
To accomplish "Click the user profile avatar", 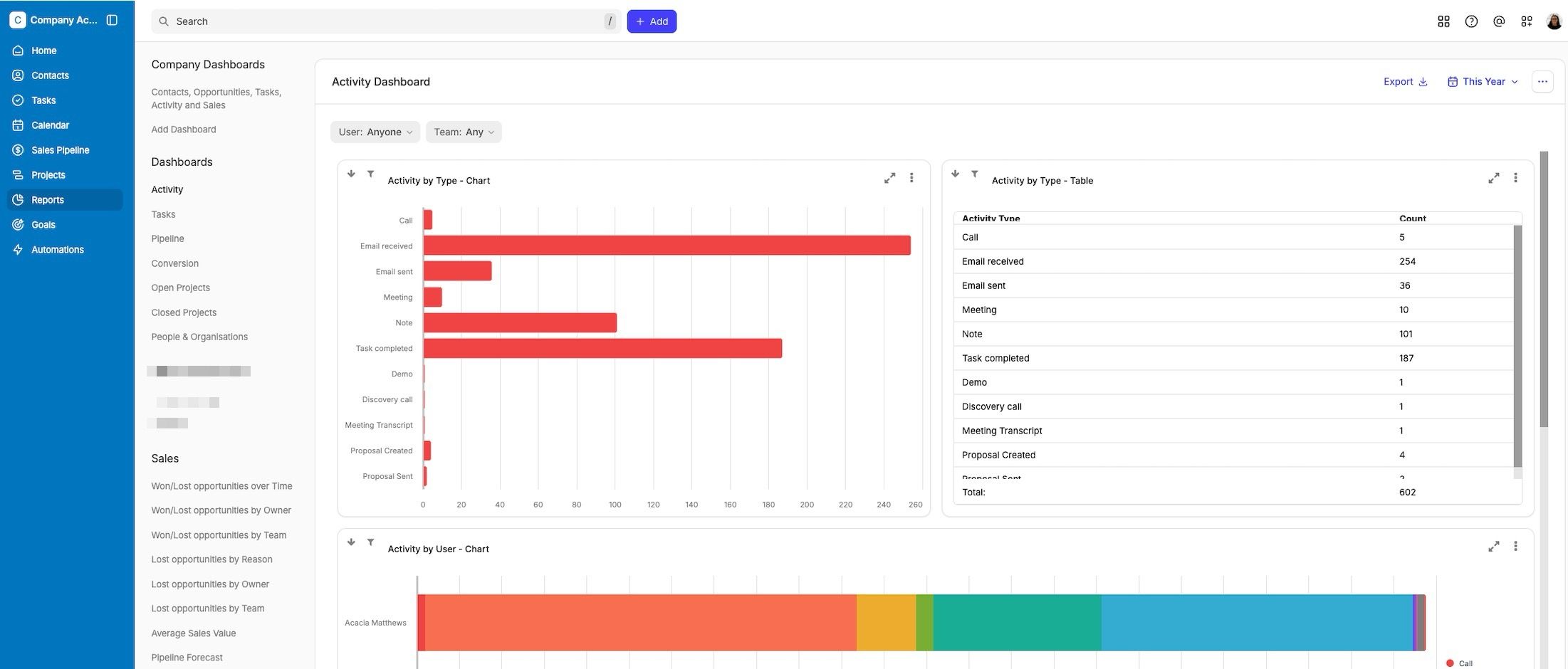I will [1554, 21].
